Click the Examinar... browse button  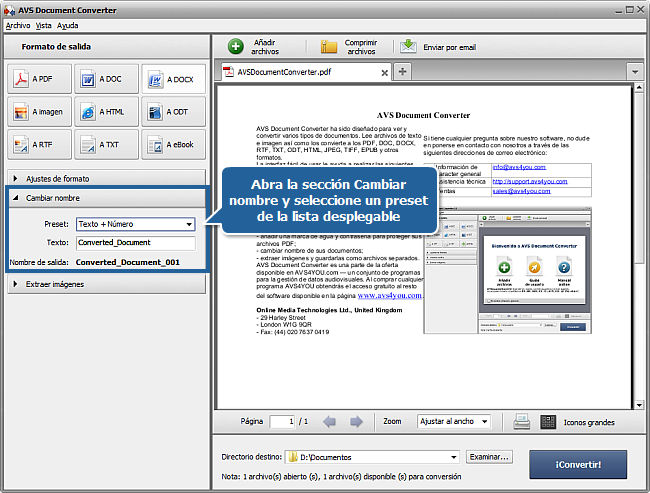490,457
